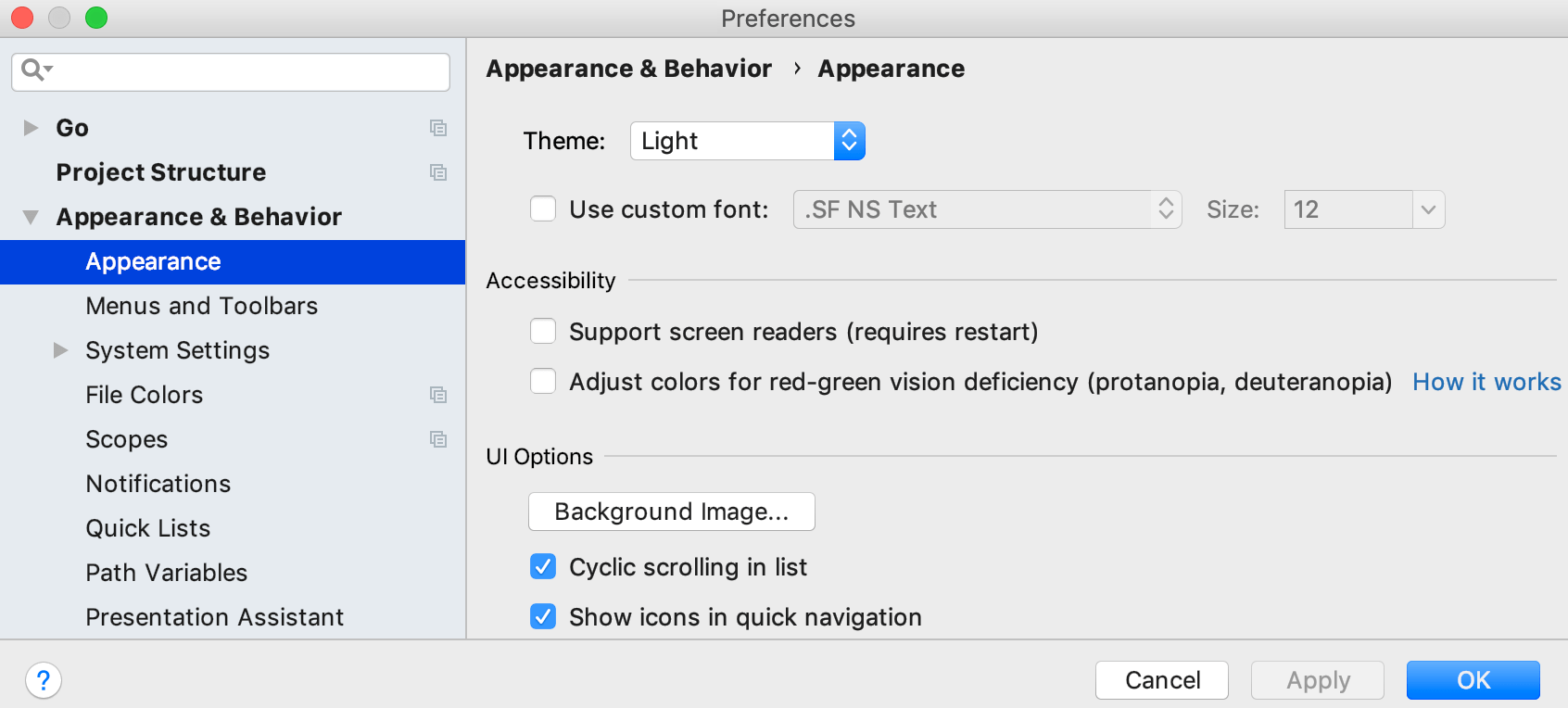Open the help question mark icon
This screenshot has width=1568, height=708.
click(43, 679)
